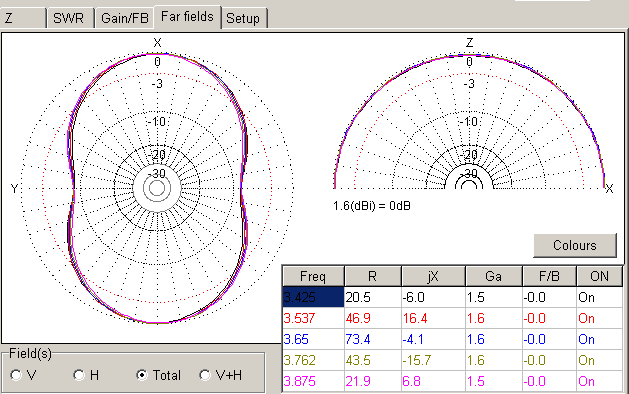629x394 pixels.
Task: Click the jX value 6.8 cell
Action: pyautogui.click(x=433, y=381)
